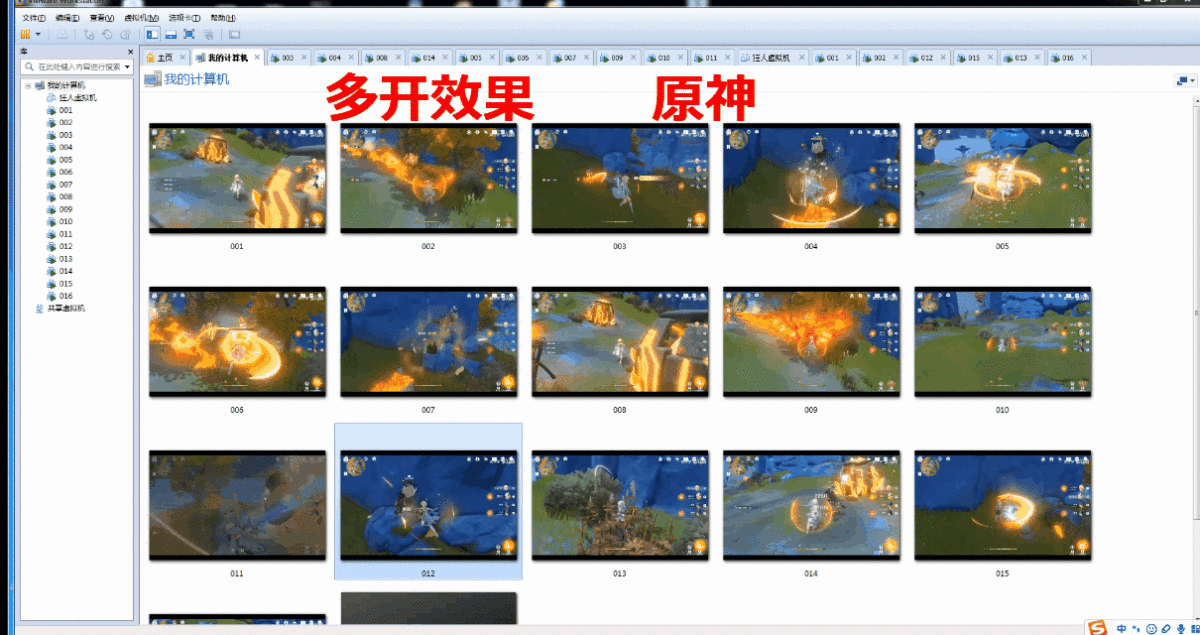This screenshot has height=635, width=1200.
Task: Select the 008 virtual machine thumbnail
Action: pyautogui.click(x=620, y=342)
